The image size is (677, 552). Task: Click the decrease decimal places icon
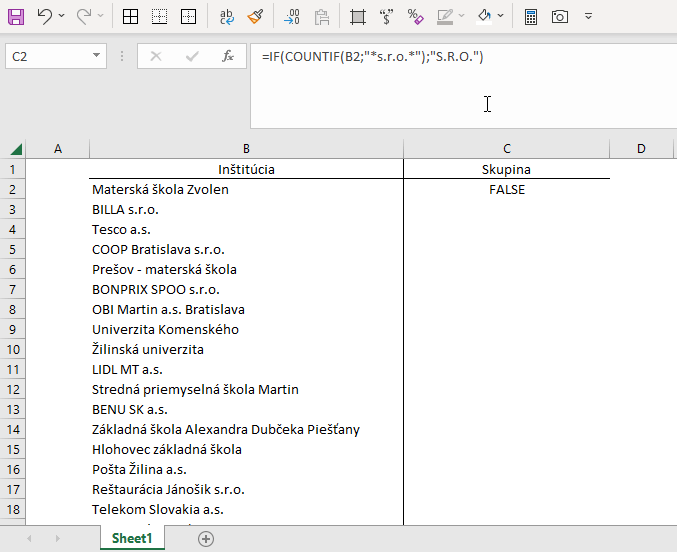292,17
